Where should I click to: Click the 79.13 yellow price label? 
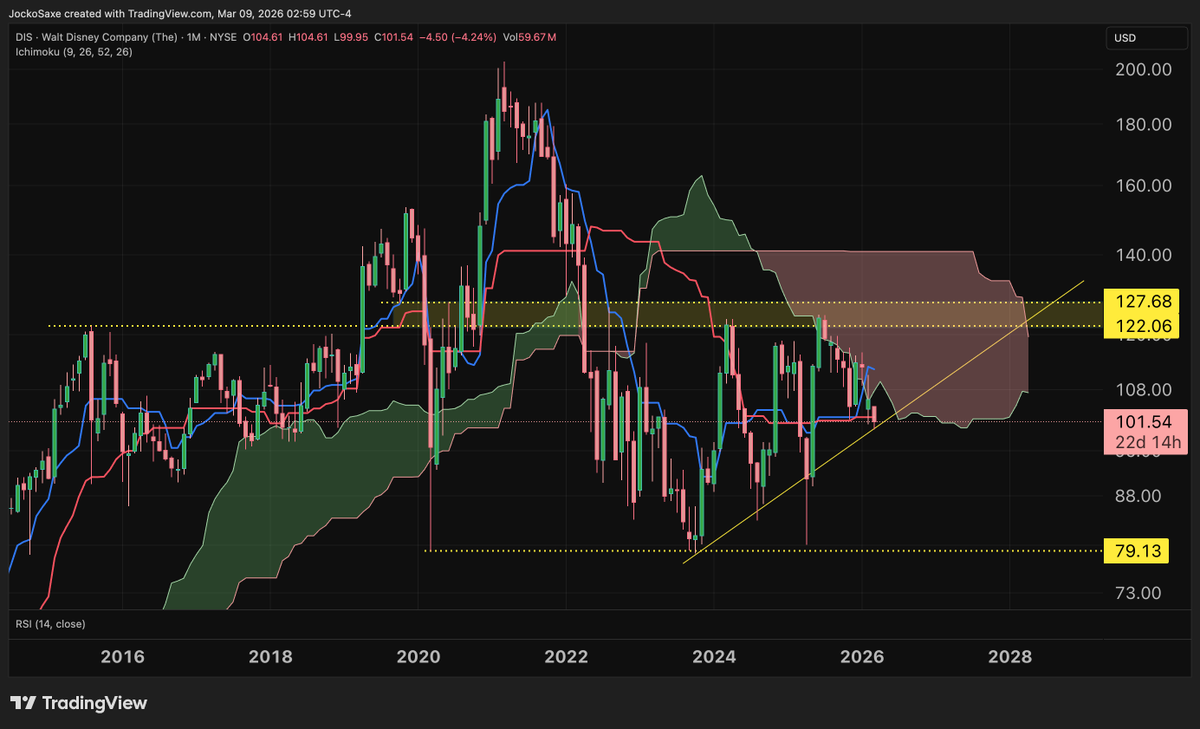1136,550
